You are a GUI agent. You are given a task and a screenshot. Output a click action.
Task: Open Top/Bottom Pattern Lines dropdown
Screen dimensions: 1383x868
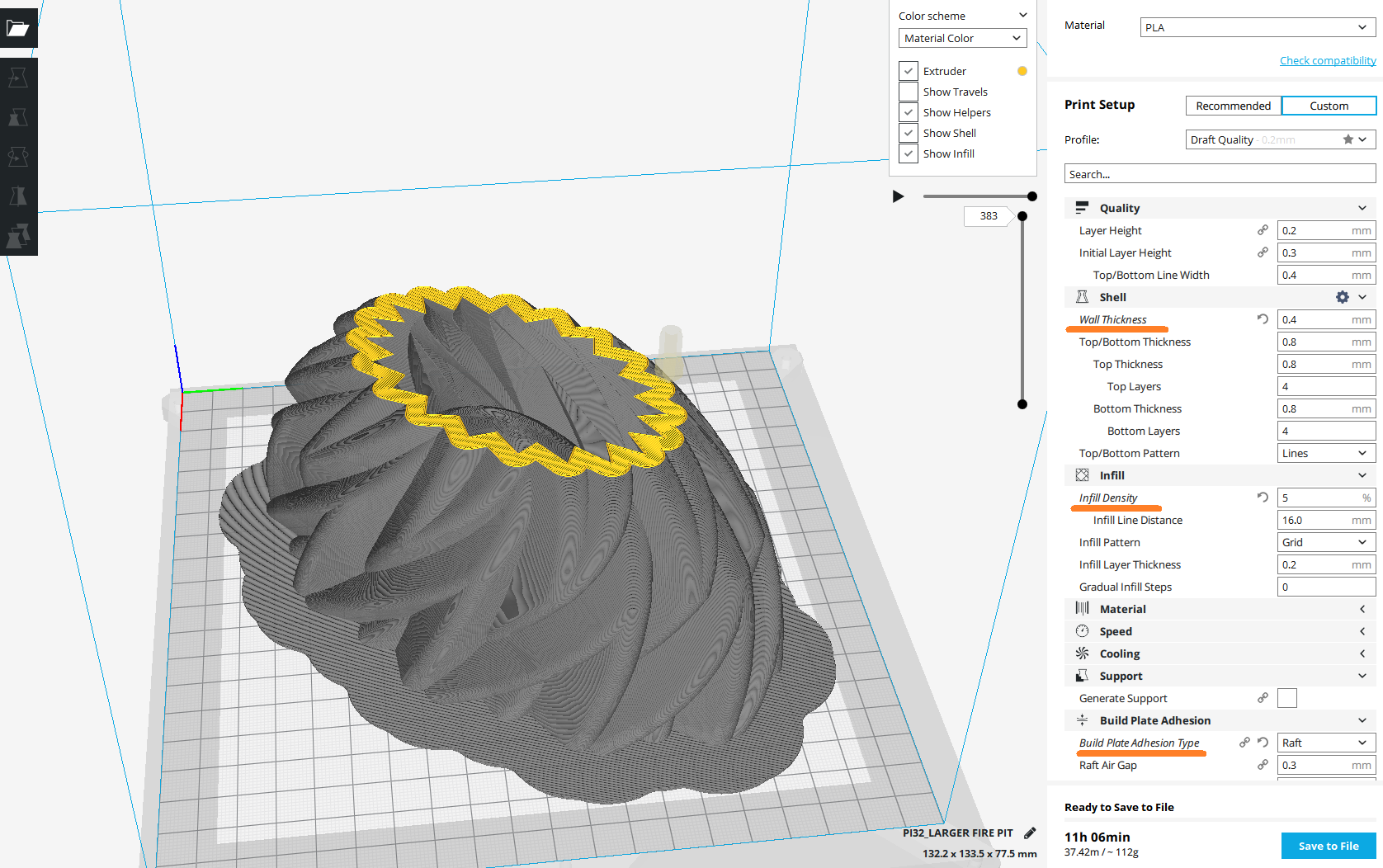[1327, 453]
